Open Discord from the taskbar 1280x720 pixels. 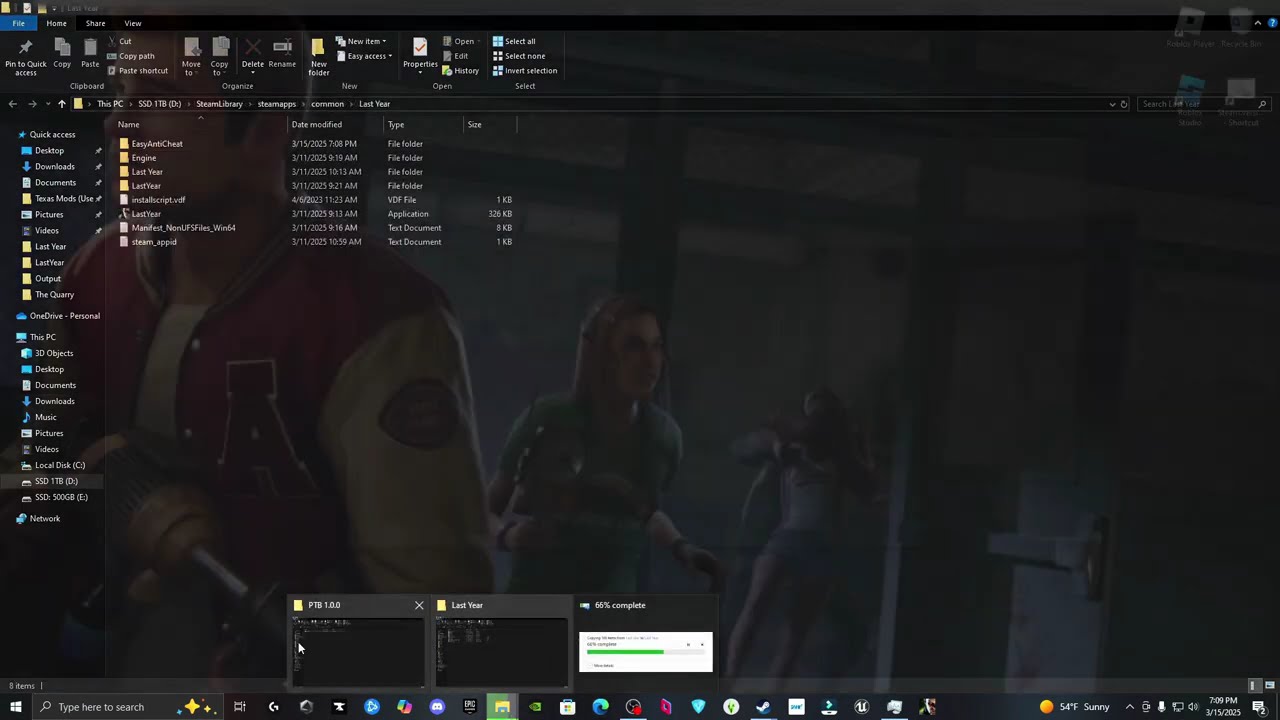tap(437, 707)
